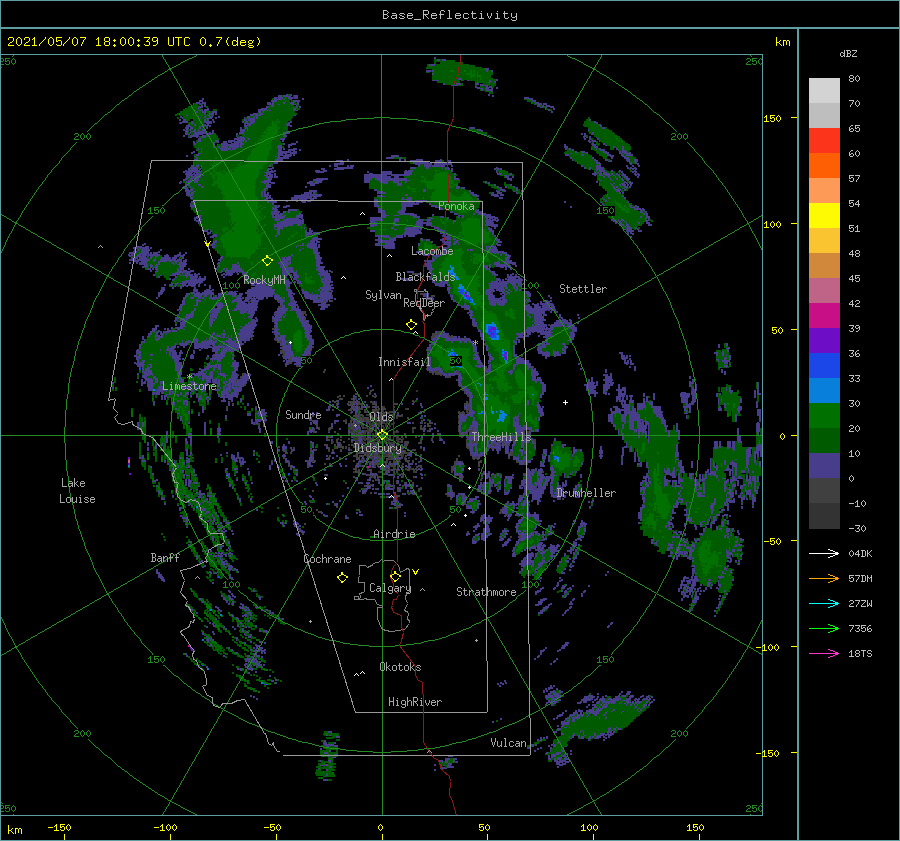Click the Lake Louise label
Viewport: 900px width, 841px height.
(77, 491)
